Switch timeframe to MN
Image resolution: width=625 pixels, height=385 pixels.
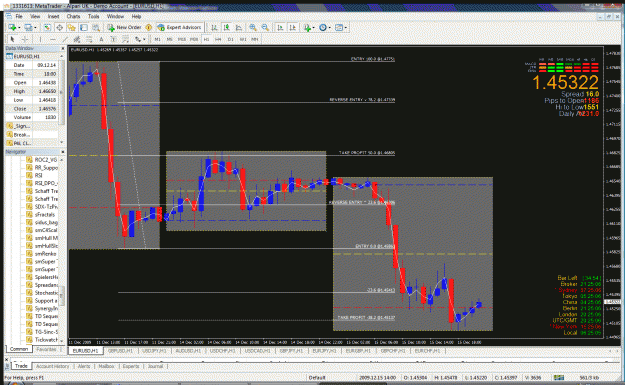tap(255, 39)
